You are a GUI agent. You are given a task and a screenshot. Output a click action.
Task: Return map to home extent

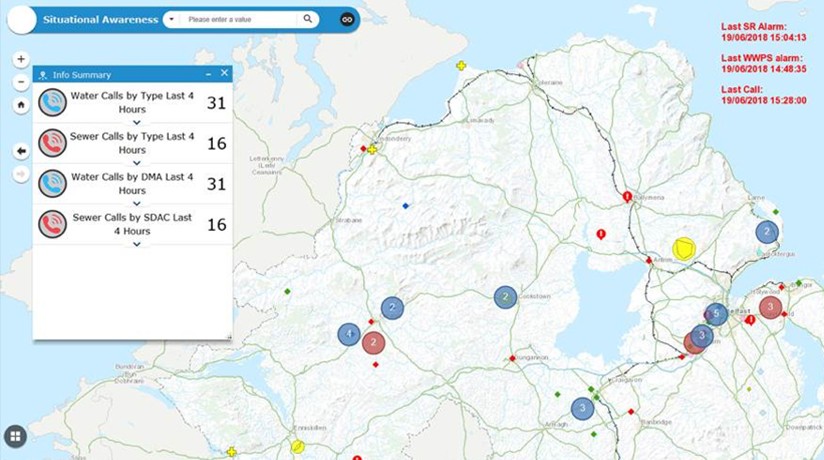21,105
